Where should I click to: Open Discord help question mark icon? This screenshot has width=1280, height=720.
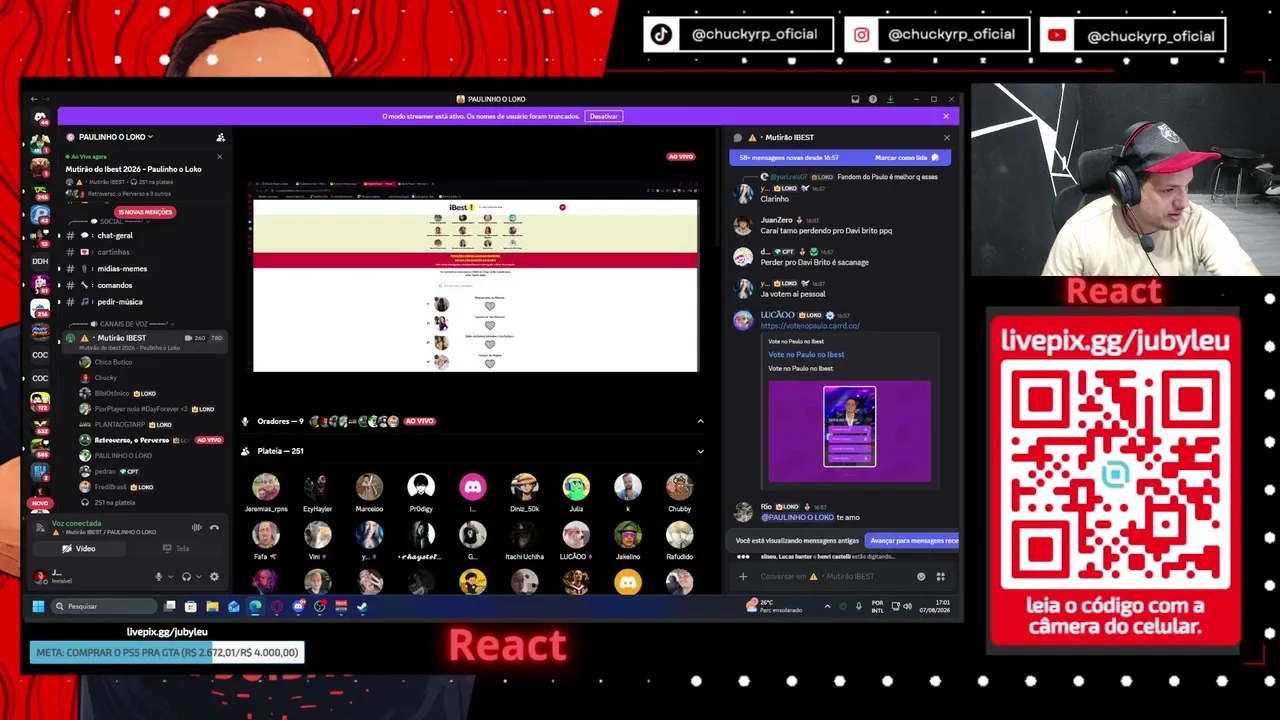pos(873,99)
